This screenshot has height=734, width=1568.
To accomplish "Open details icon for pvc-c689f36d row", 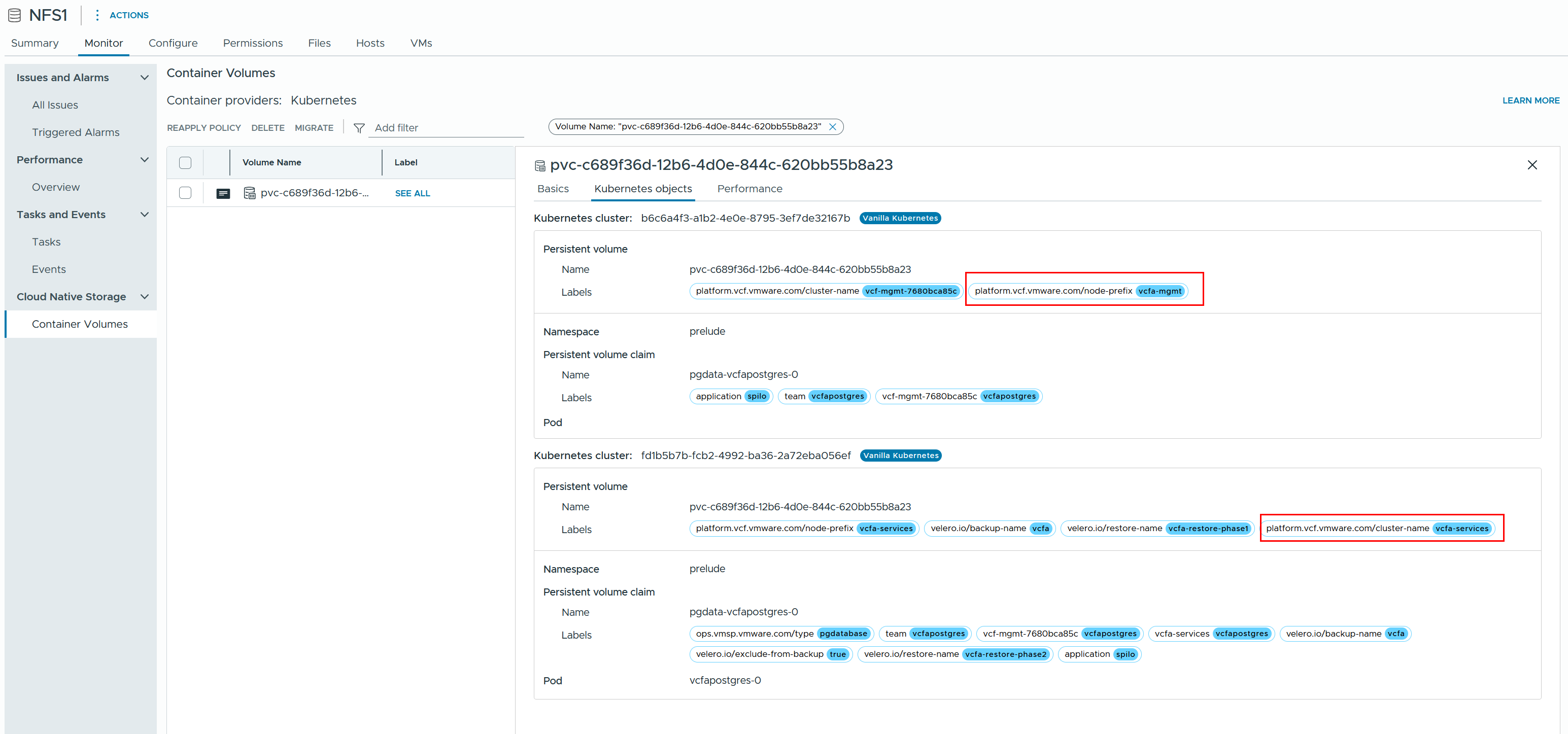I will pyautogui.click(x=223, y=194).
